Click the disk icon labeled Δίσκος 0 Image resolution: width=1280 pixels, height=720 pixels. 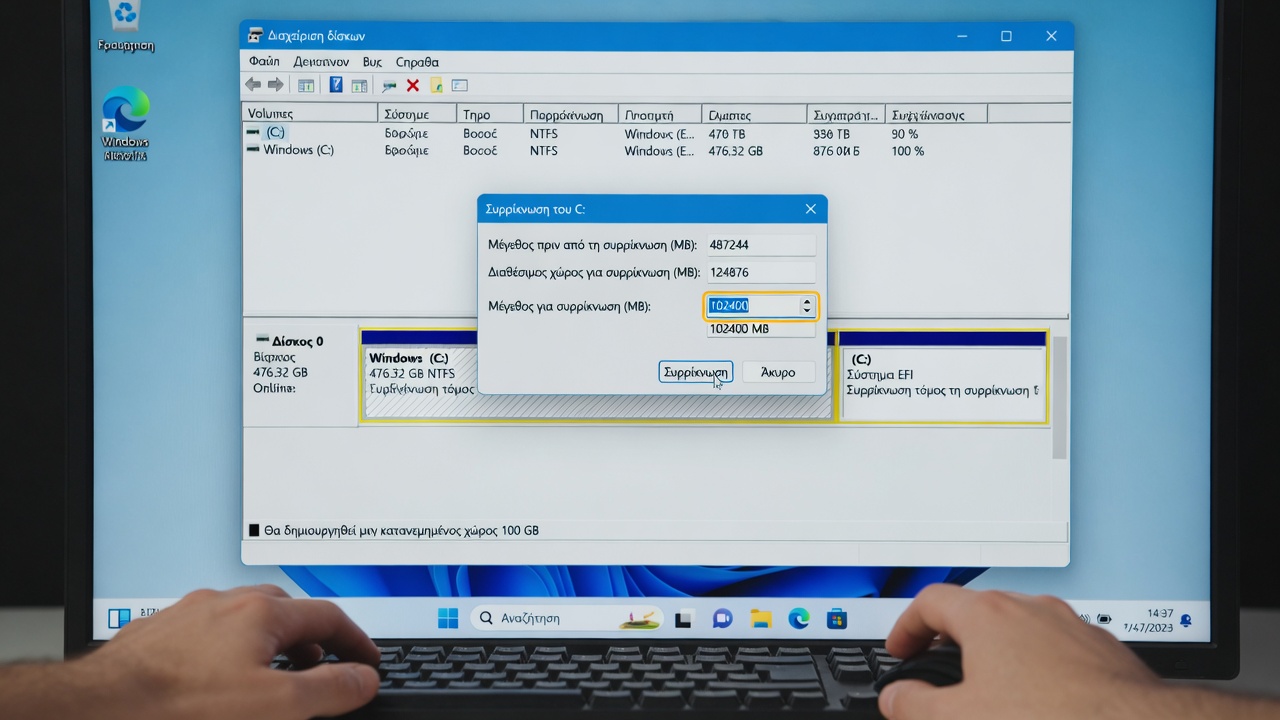click(262, 340)
